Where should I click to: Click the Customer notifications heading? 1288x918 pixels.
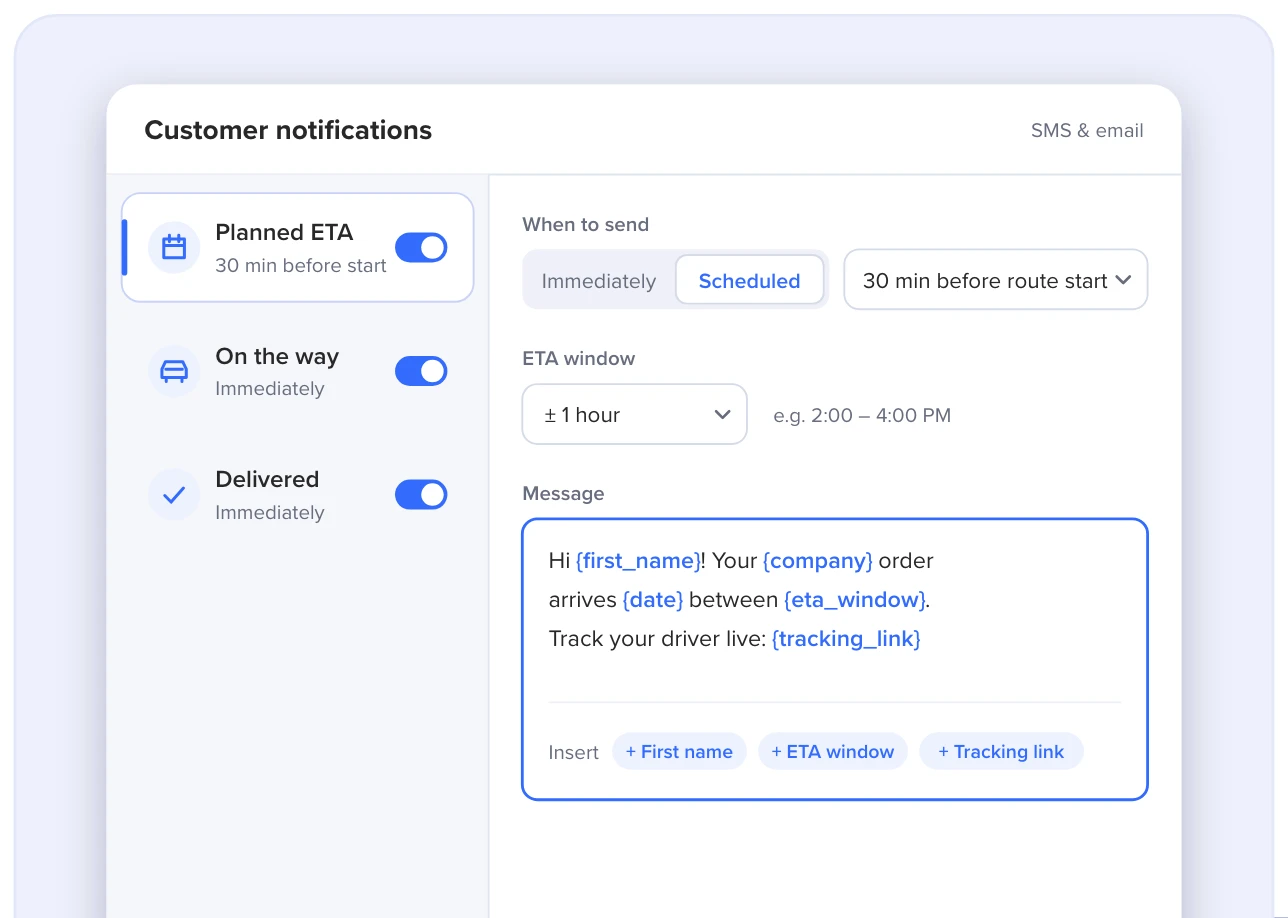pyautogui.click(x=288, y=130)
